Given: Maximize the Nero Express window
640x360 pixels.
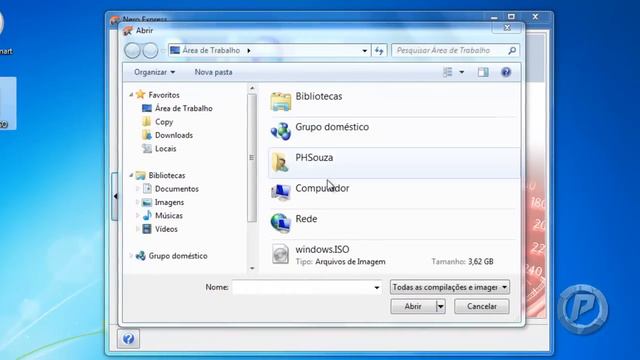Looking at the screenshot, I should point(511,17).
